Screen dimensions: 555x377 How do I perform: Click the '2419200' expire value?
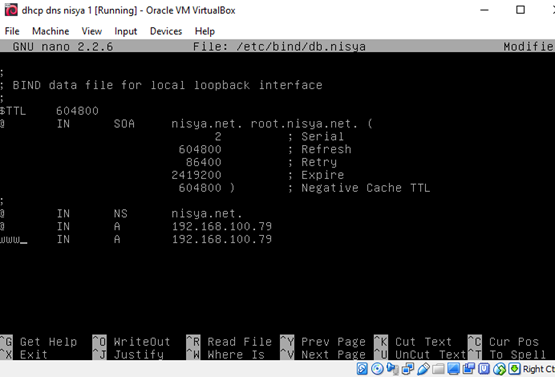click(x=196, y=175)
